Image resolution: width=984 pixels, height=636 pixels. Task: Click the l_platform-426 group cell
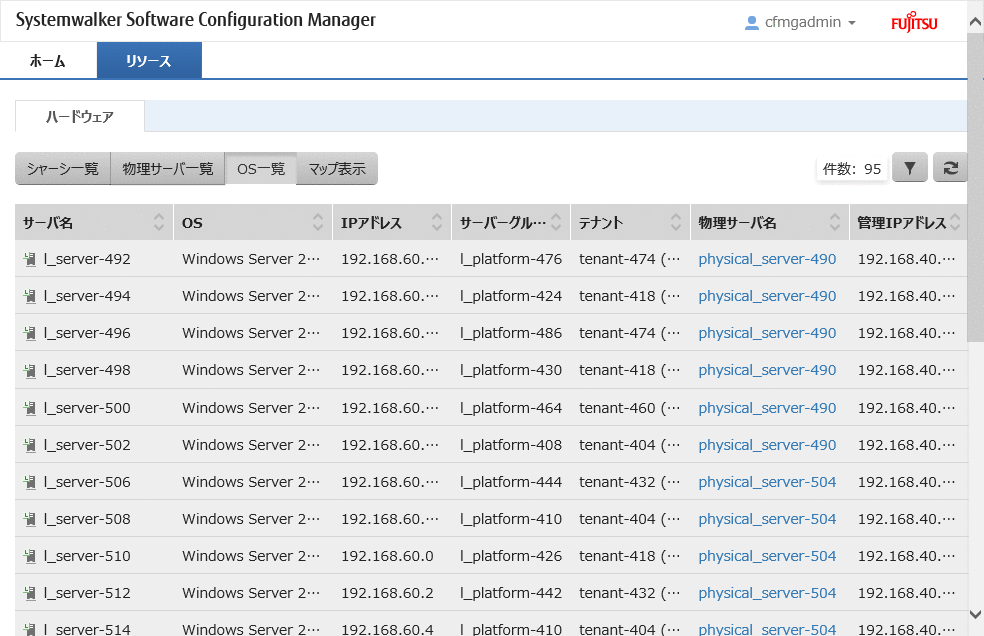click(x=511, y=556)
